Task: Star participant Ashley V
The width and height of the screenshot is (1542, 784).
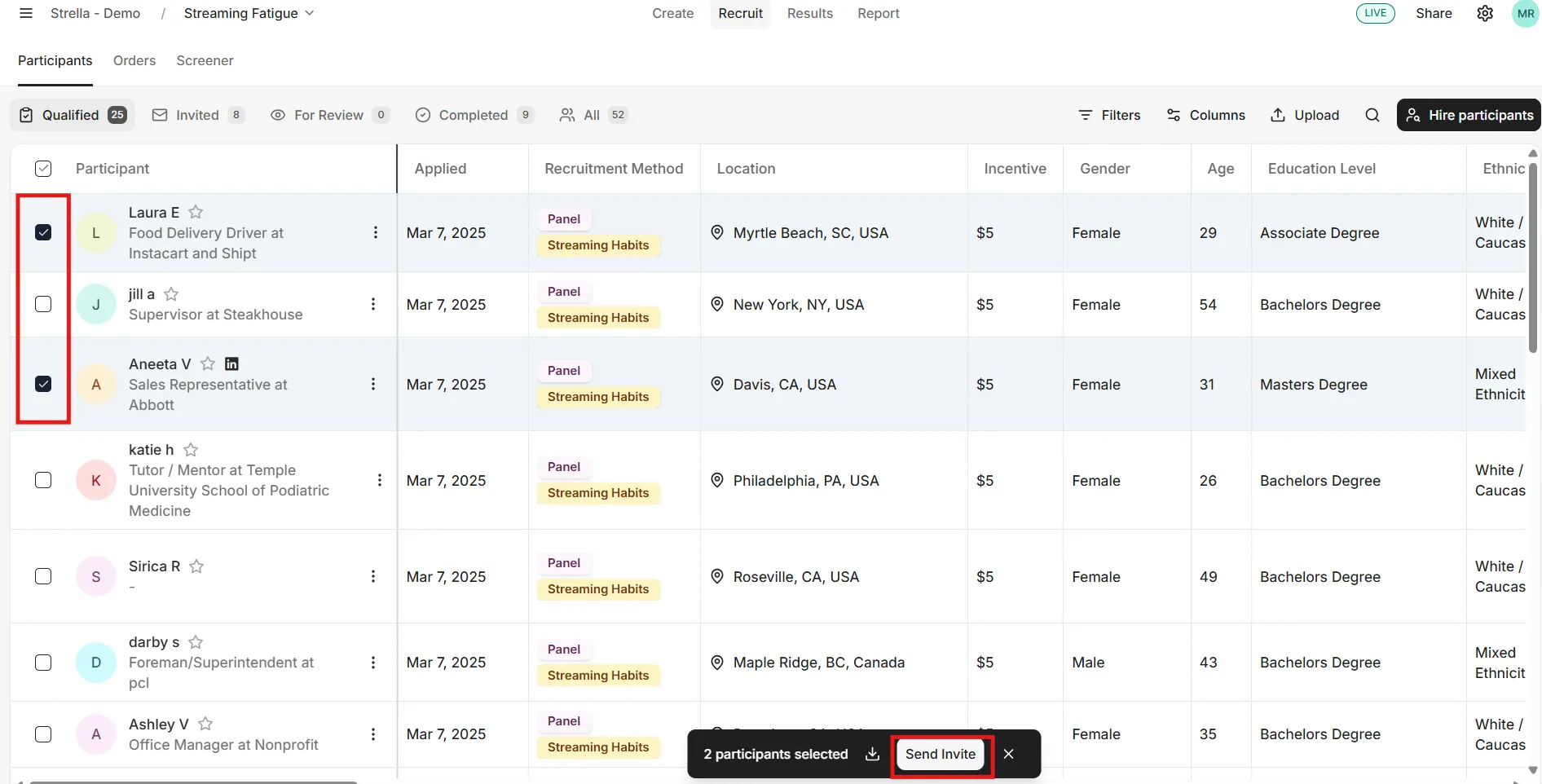Action: pyautogui.click(x=205, y=724)
